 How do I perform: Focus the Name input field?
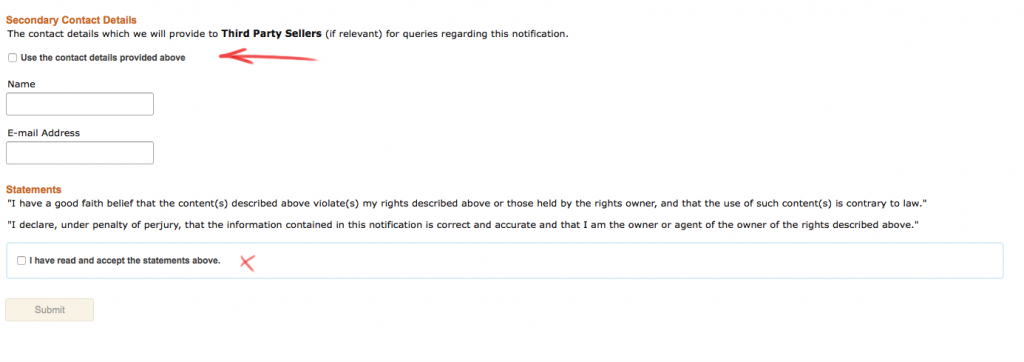pyautogui.click(x=80, y=105)
